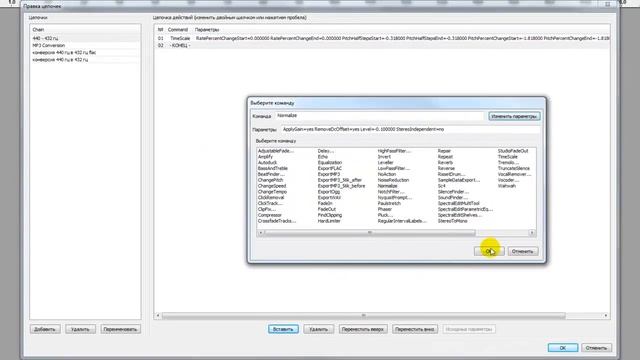Image resolution: width=640 pixels, height=360 pixels.
Task: Select BassAndTreble in the command list
Action: 273,168
